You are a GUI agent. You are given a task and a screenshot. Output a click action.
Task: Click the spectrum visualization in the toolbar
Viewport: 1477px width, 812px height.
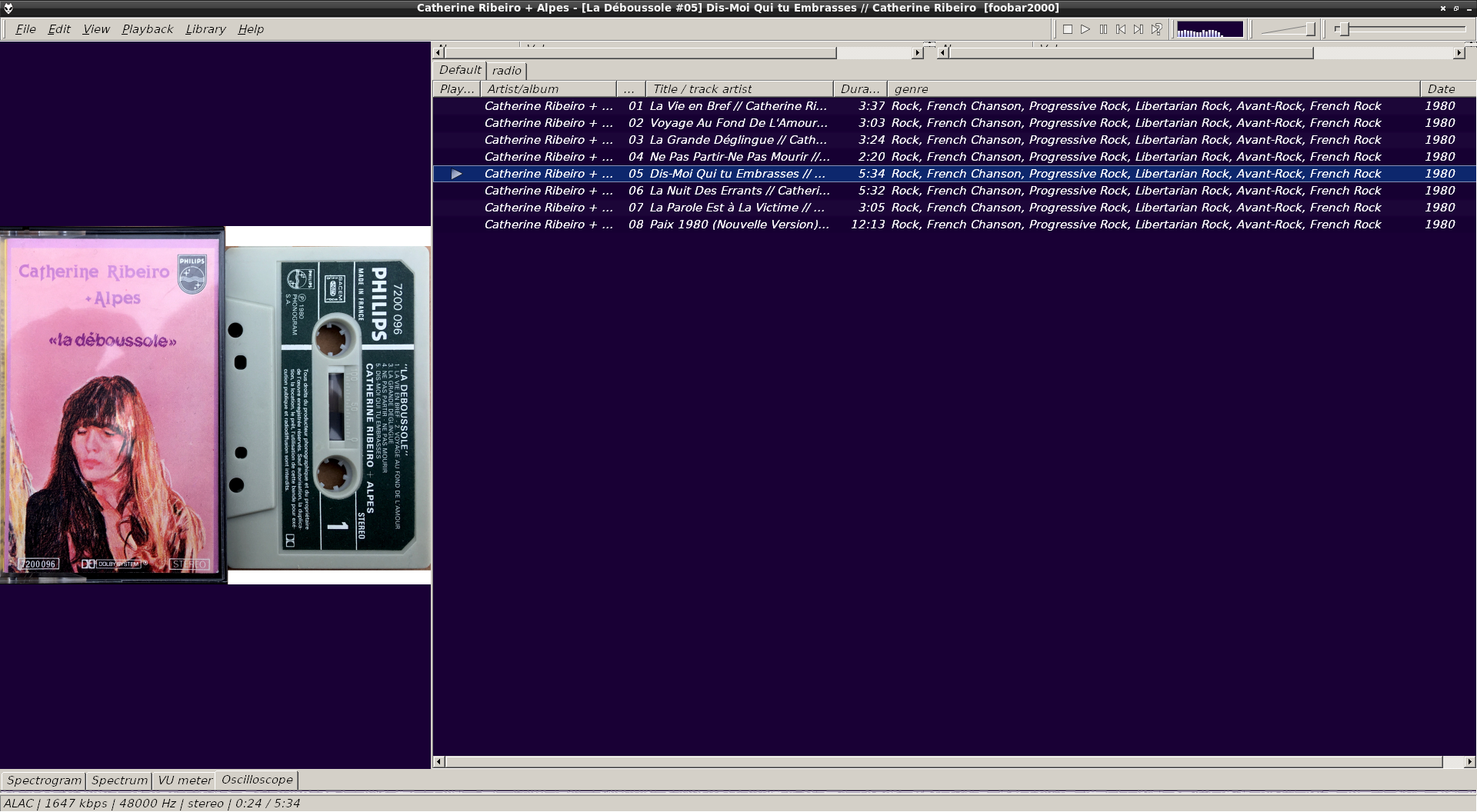[x=1209, y=29]
